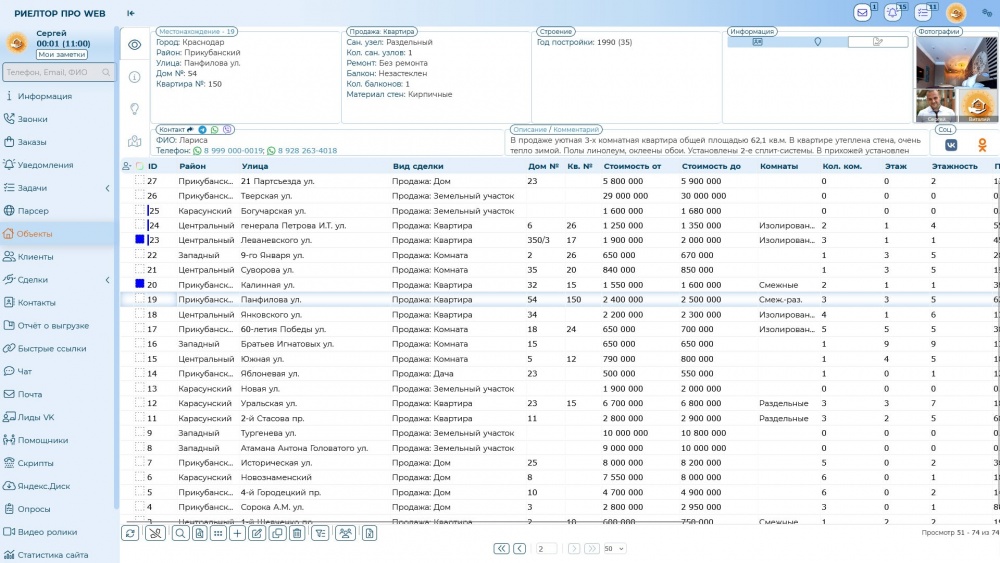The height and width of the screenshot is (563, 1000).
Task: Click the trash delete icon in bottom toolbar
Action: point(296,534)
